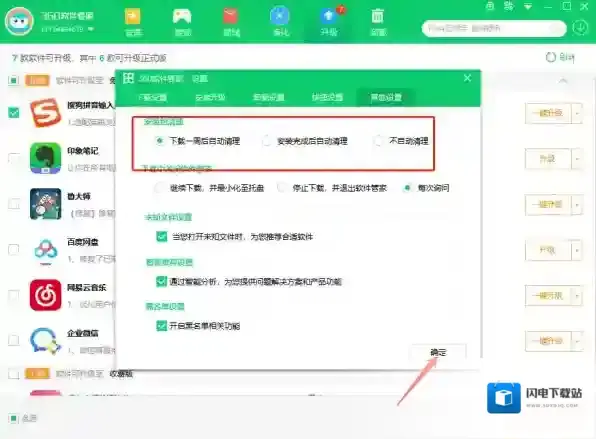Click the 确定 confirm button

[438, 352]
